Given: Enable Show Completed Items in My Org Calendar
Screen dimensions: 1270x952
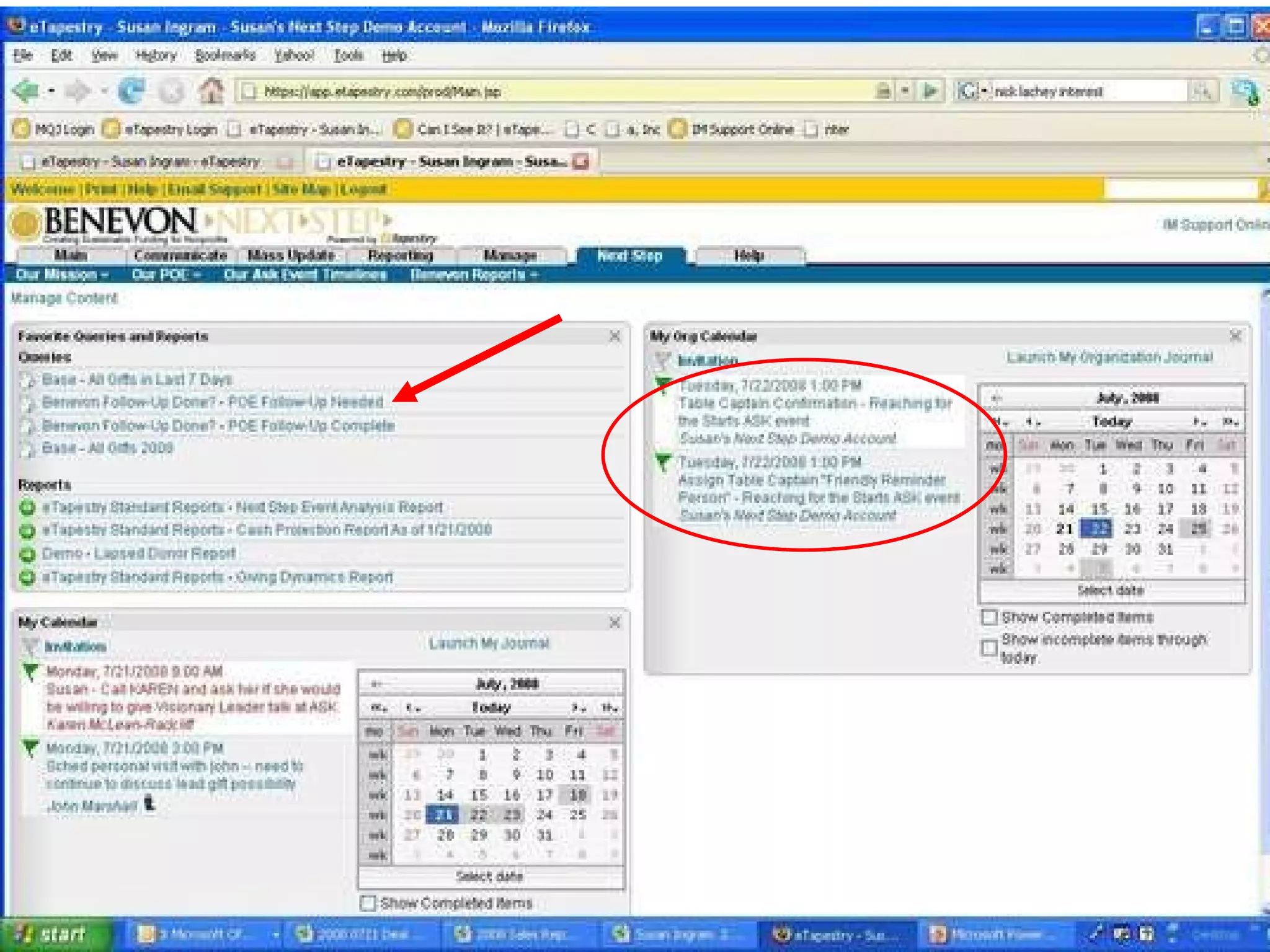Looking at the screenshot, I should tap(990, 617).
